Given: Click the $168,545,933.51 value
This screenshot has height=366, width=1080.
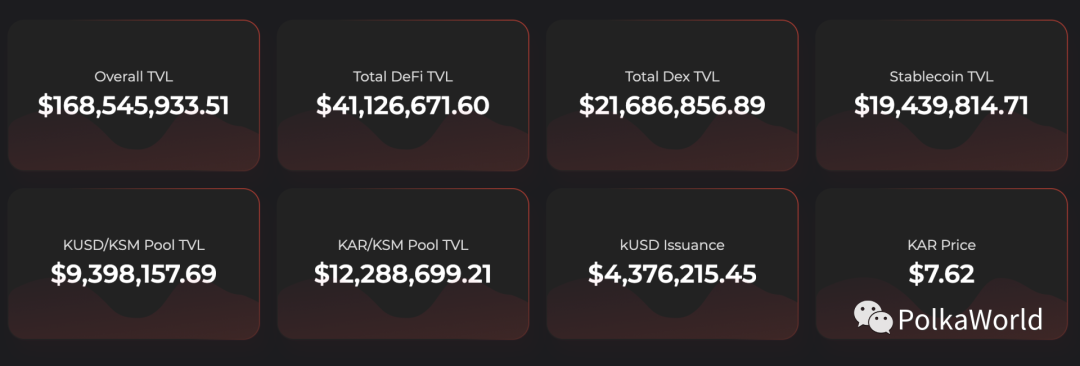Looking at the screenshot, I should pyautogui.click(x=134, y=105).
